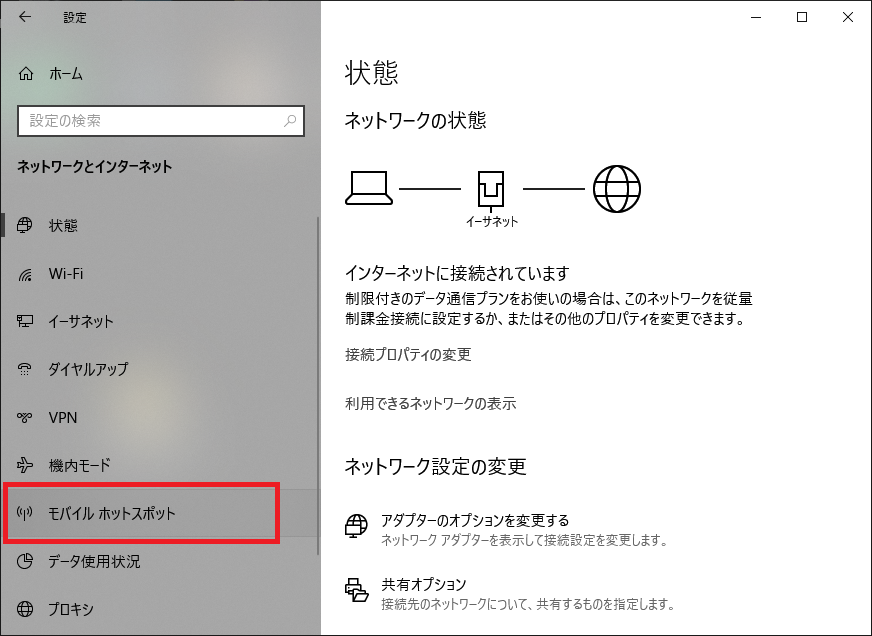Image resolution: width=872 pixels, height=636 pixels.
Task: Open データ使用状況 from the sidebar
Action: (x=94, y=561)
